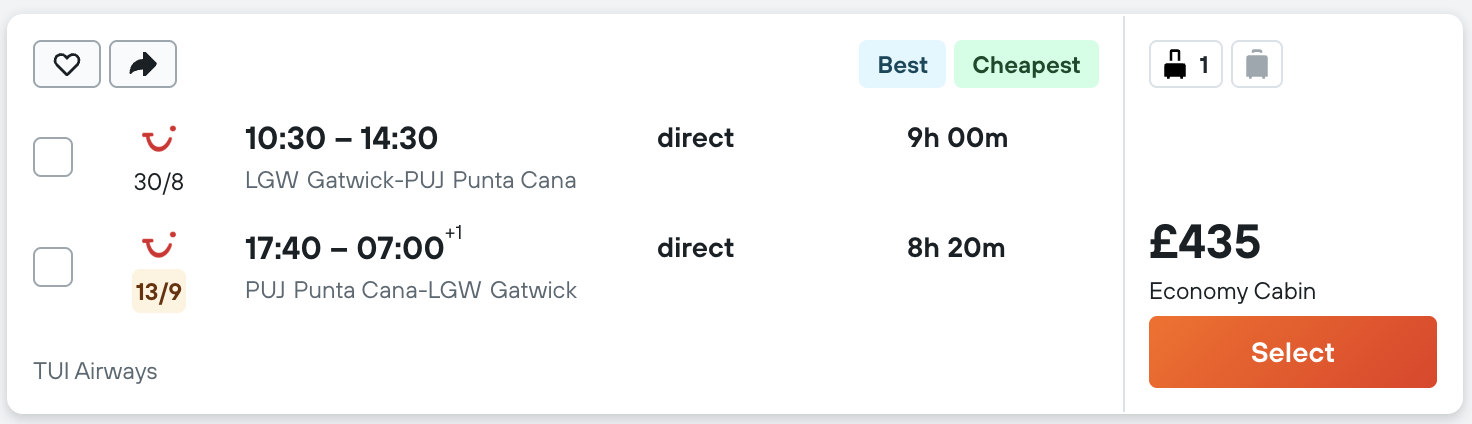This screenshot has width=1472, height=424.
Task: Click the Best tag
Action: [903, 65]
